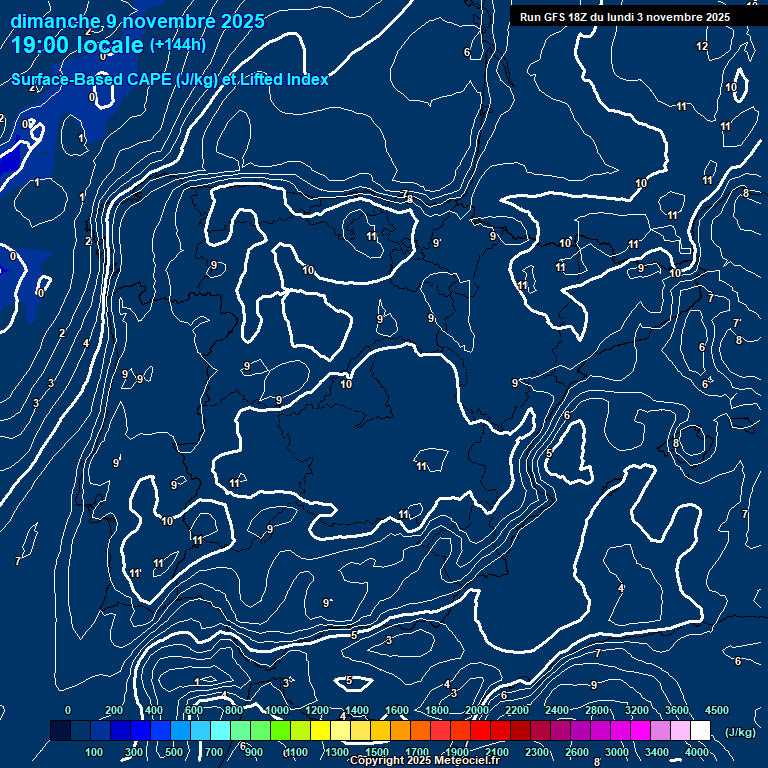Click the legend value '1400'
Image resolution: width=768 pixels, height=768 pixels.
357,710
